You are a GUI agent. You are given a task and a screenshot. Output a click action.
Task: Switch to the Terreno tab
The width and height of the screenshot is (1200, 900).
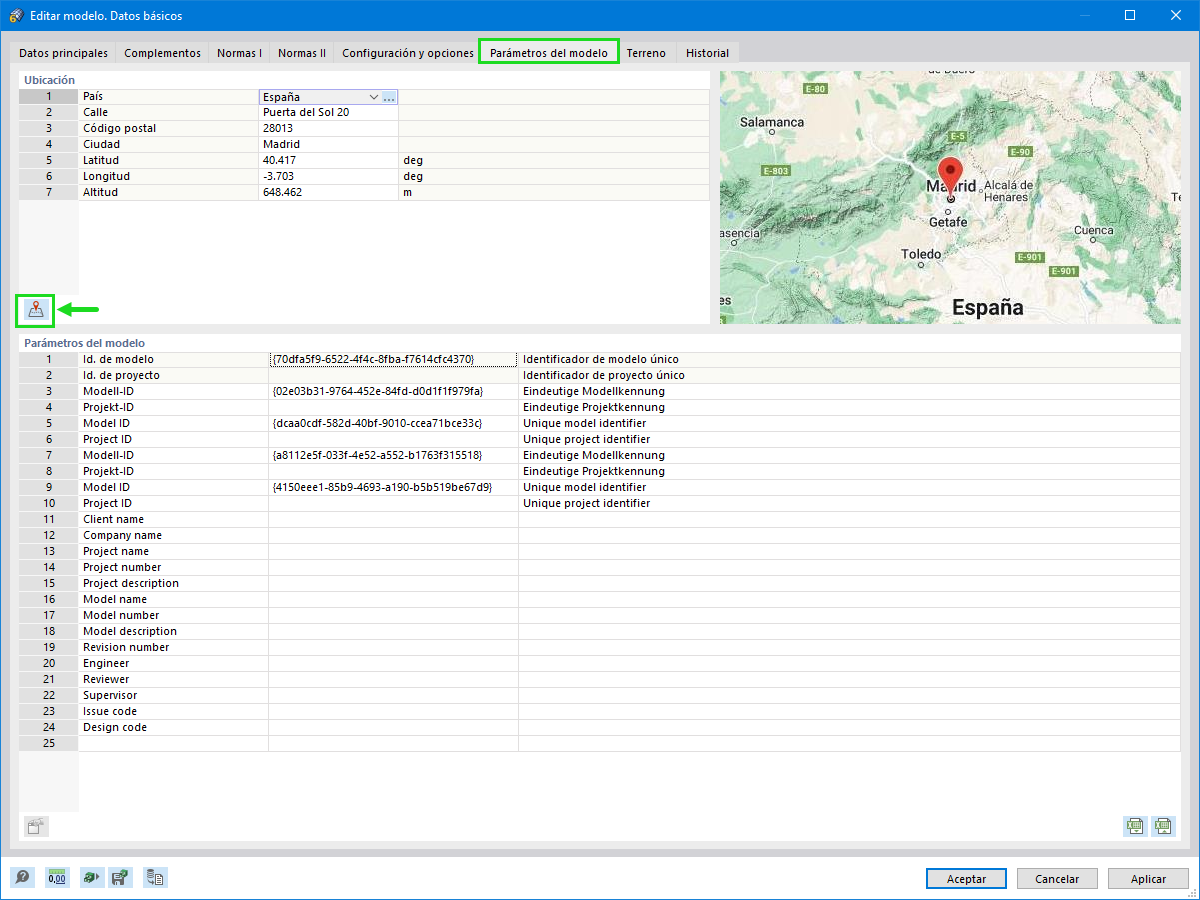pyautogui.click(x=646, y=53)
